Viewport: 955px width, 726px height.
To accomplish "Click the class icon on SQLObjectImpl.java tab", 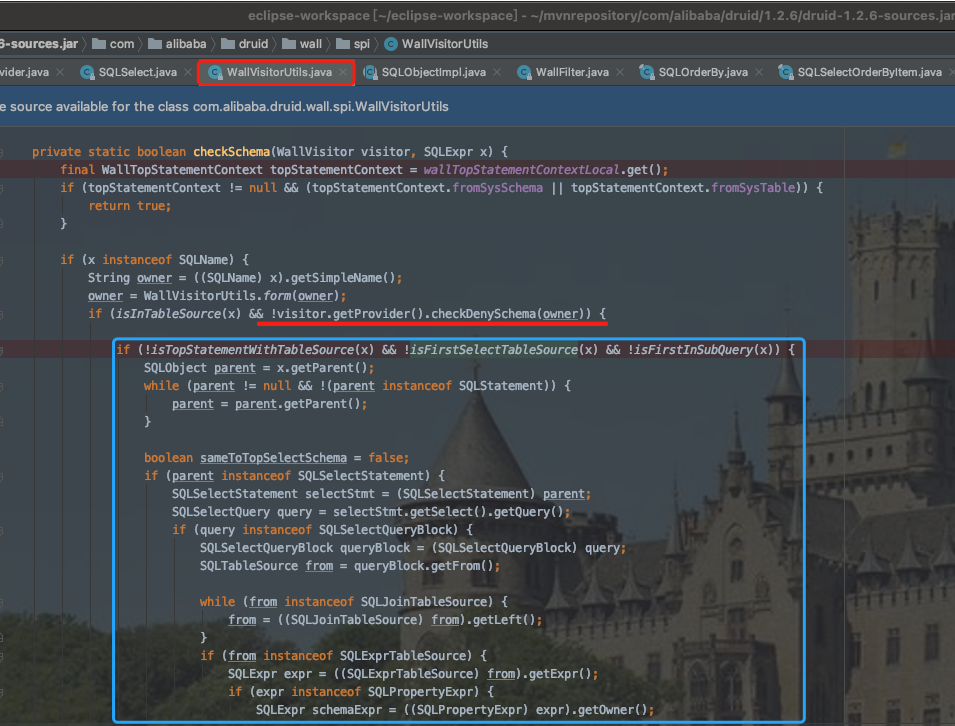I will (370, 72).
